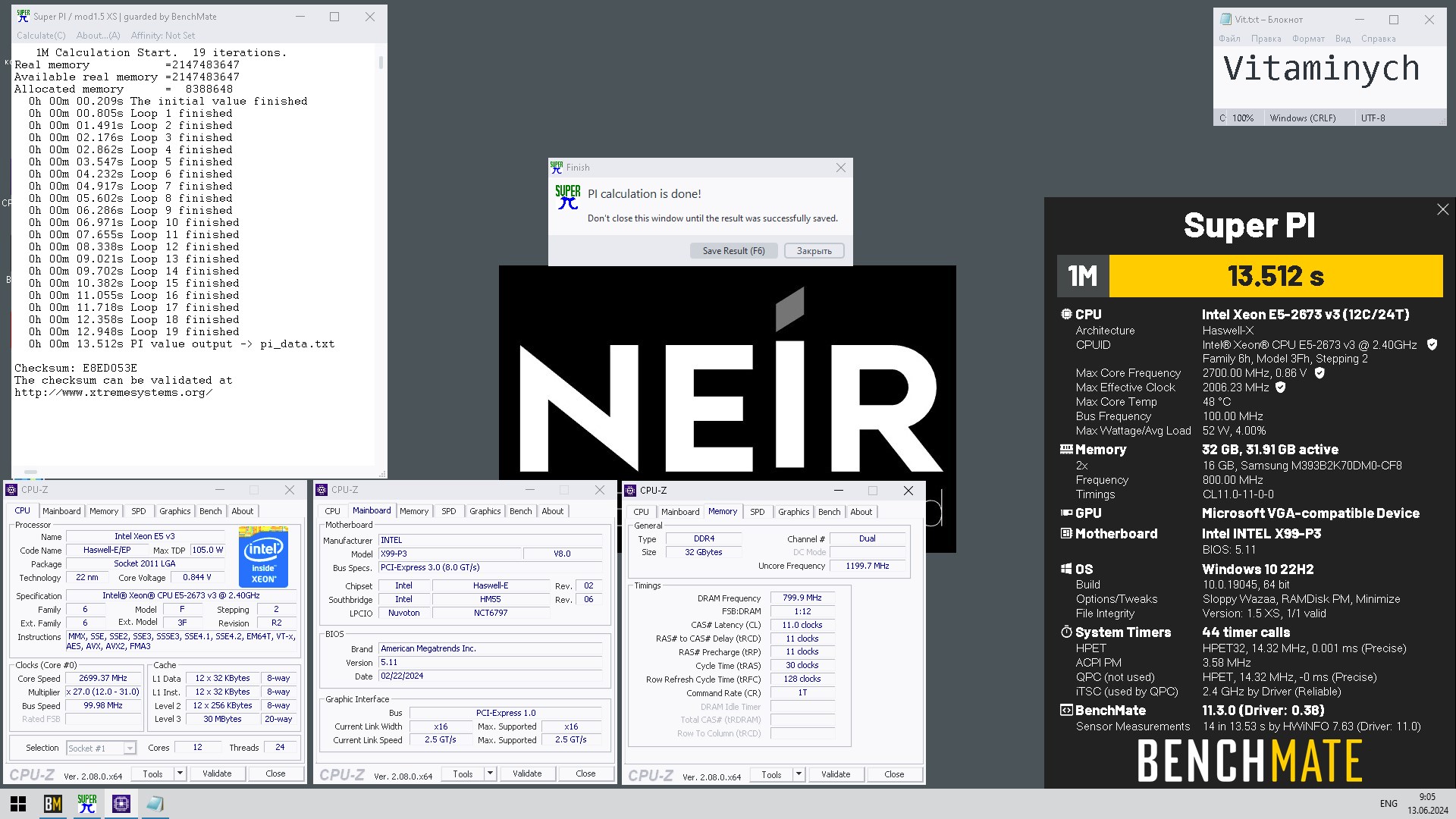
Task: Click the CPU chip icon in BenchMate
Action: click(1066, 315)
